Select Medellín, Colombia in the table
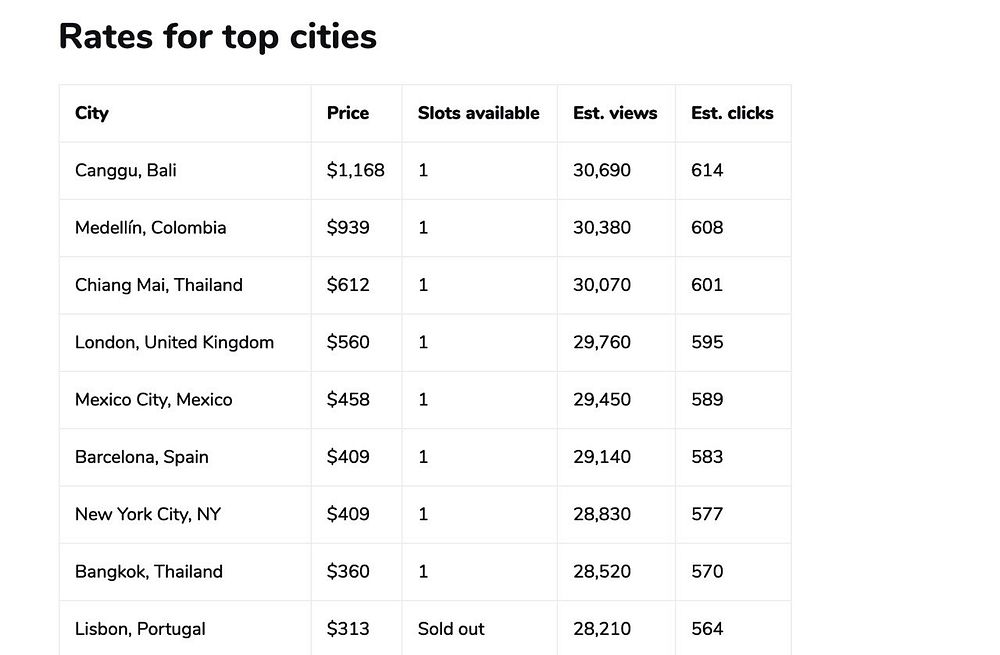Screen dimensions: 1000x655 click(150, 227)
